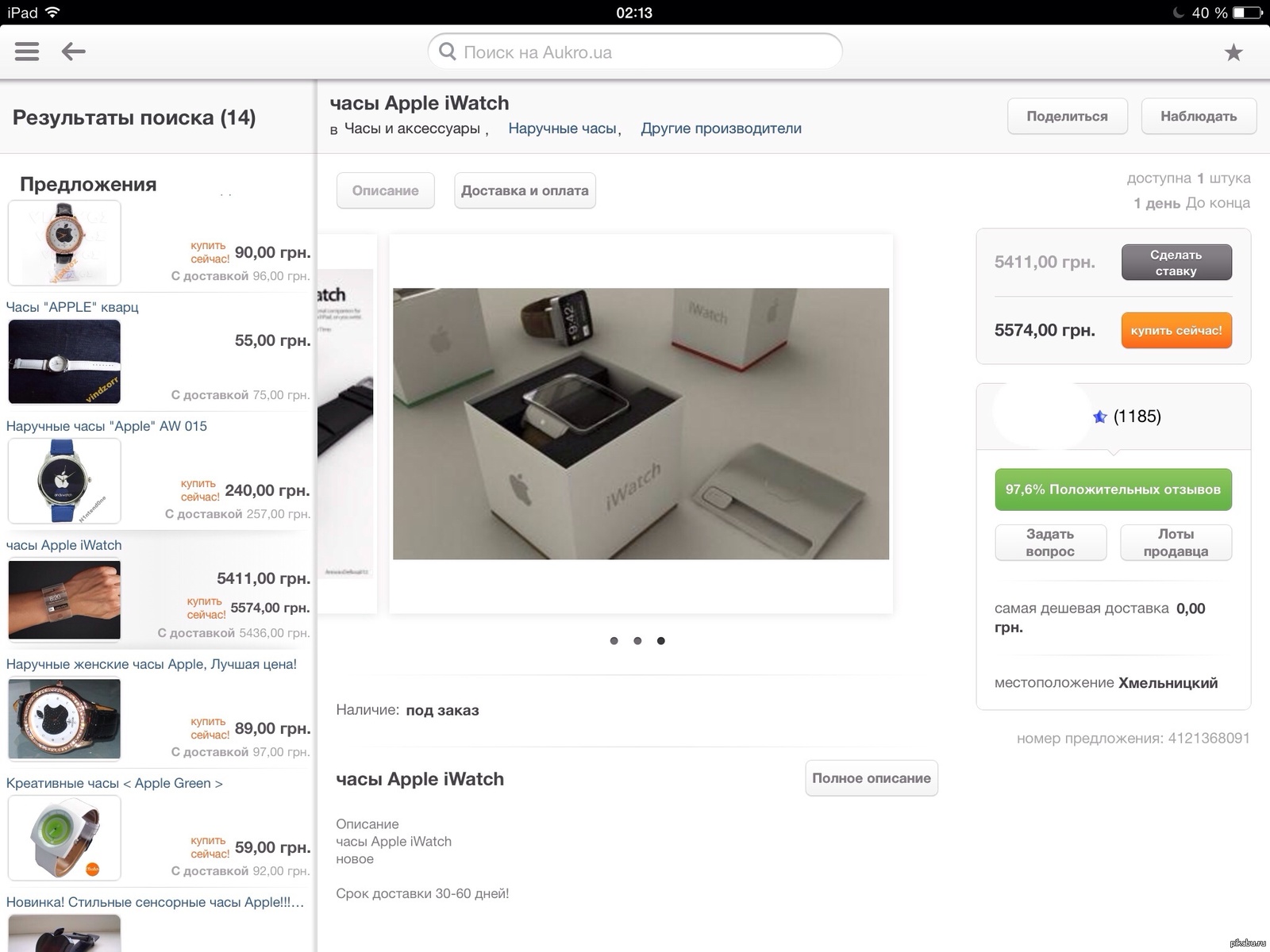Open the Полное описание button
The image size is (1270, 952).
tap(872, 778)
